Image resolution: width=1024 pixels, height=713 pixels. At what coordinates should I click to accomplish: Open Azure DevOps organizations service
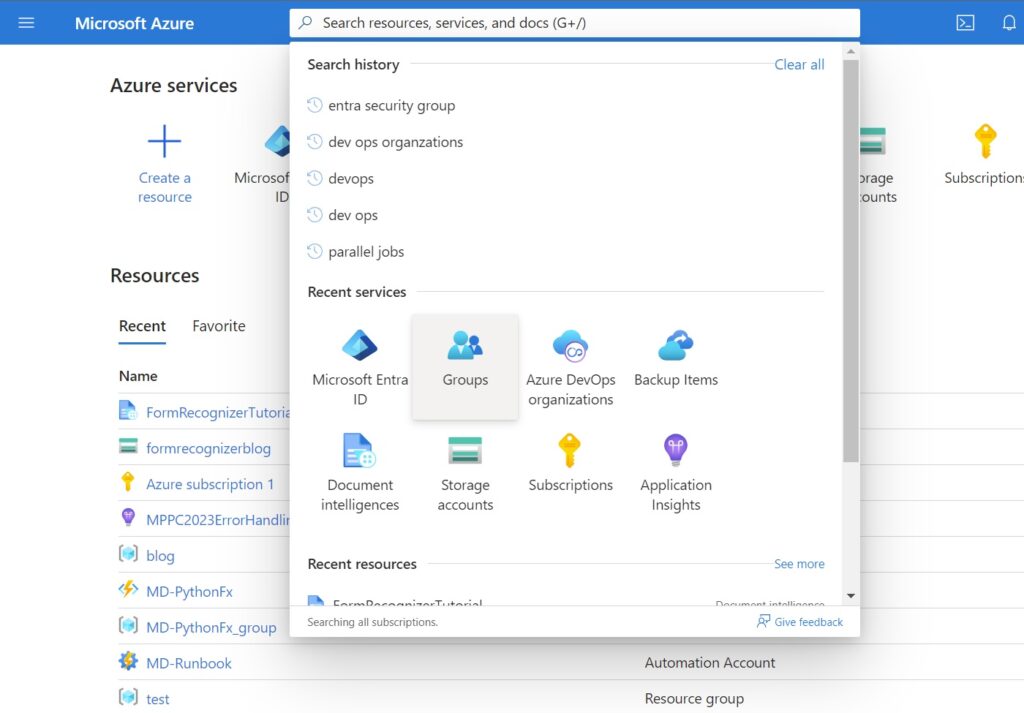tap(571, 367)
